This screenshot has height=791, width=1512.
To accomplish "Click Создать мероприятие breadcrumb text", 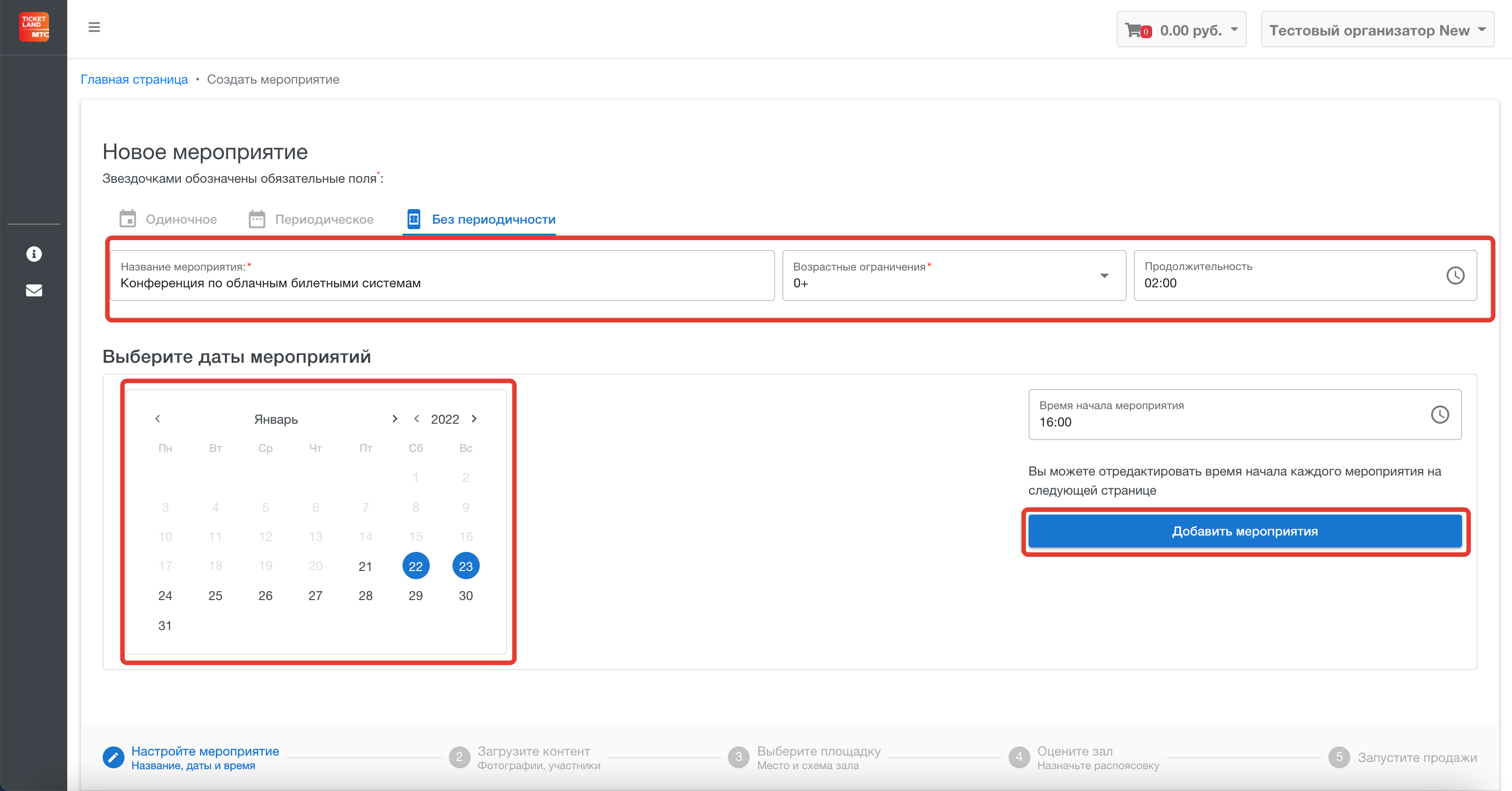I will click(273, 79).
